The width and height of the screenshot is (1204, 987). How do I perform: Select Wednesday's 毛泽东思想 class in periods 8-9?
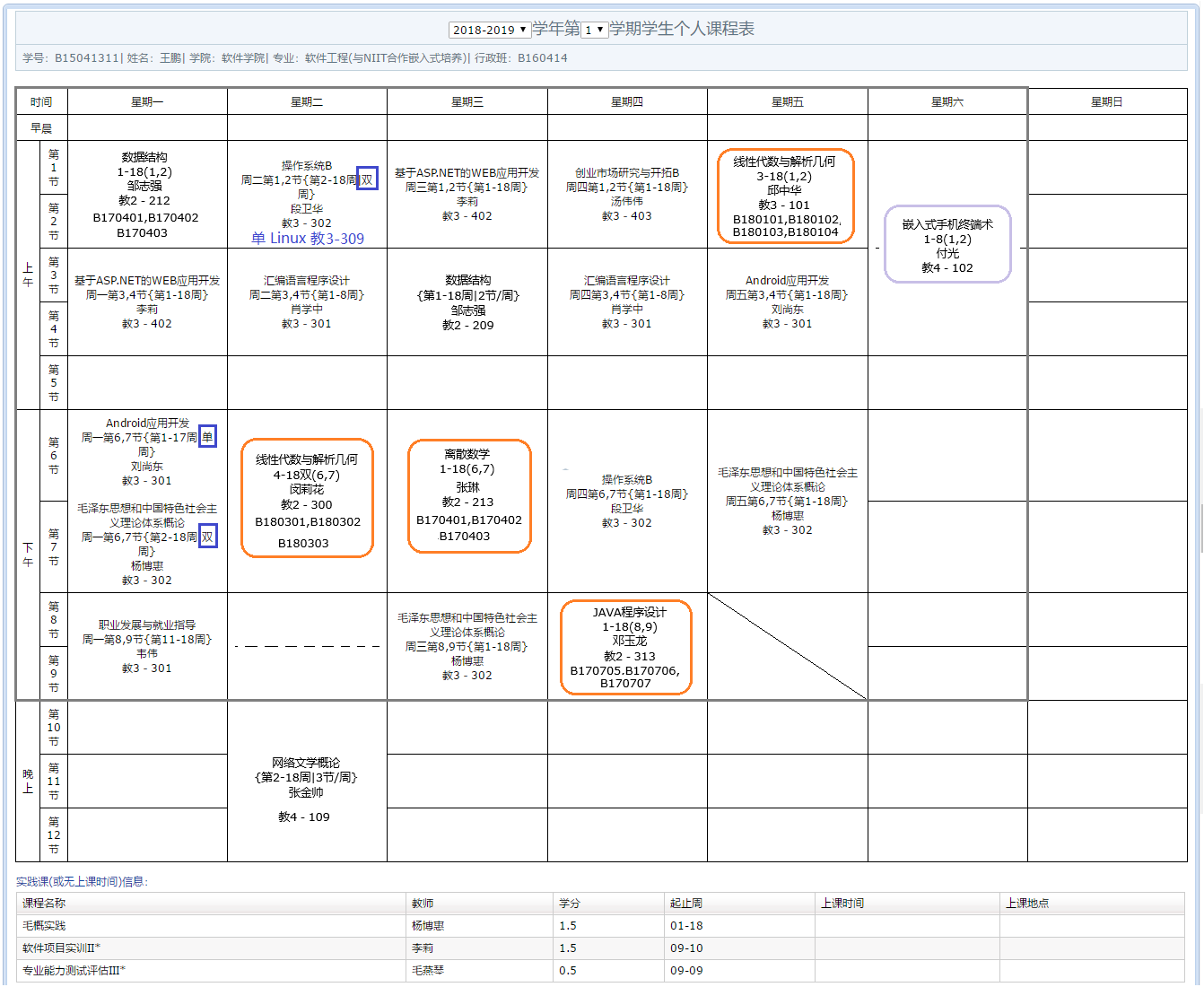tap(467, 646)
